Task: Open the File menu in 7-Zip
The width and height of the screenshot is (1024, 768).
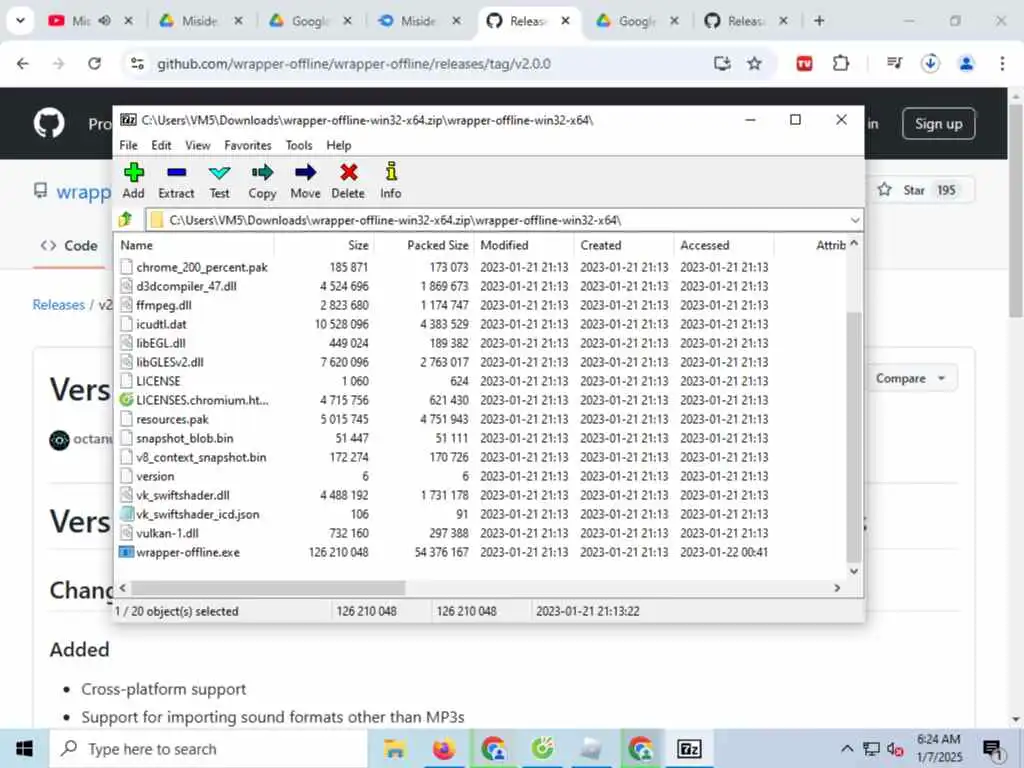Action: tap(128, 145)
